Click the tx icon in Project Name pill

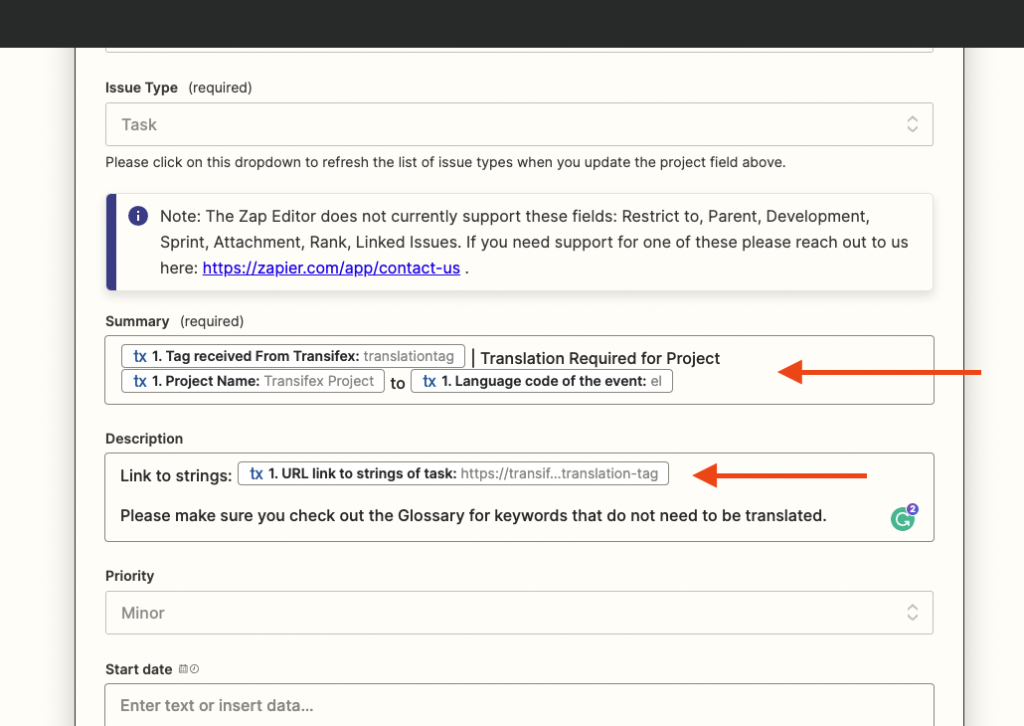coord(140,381)
